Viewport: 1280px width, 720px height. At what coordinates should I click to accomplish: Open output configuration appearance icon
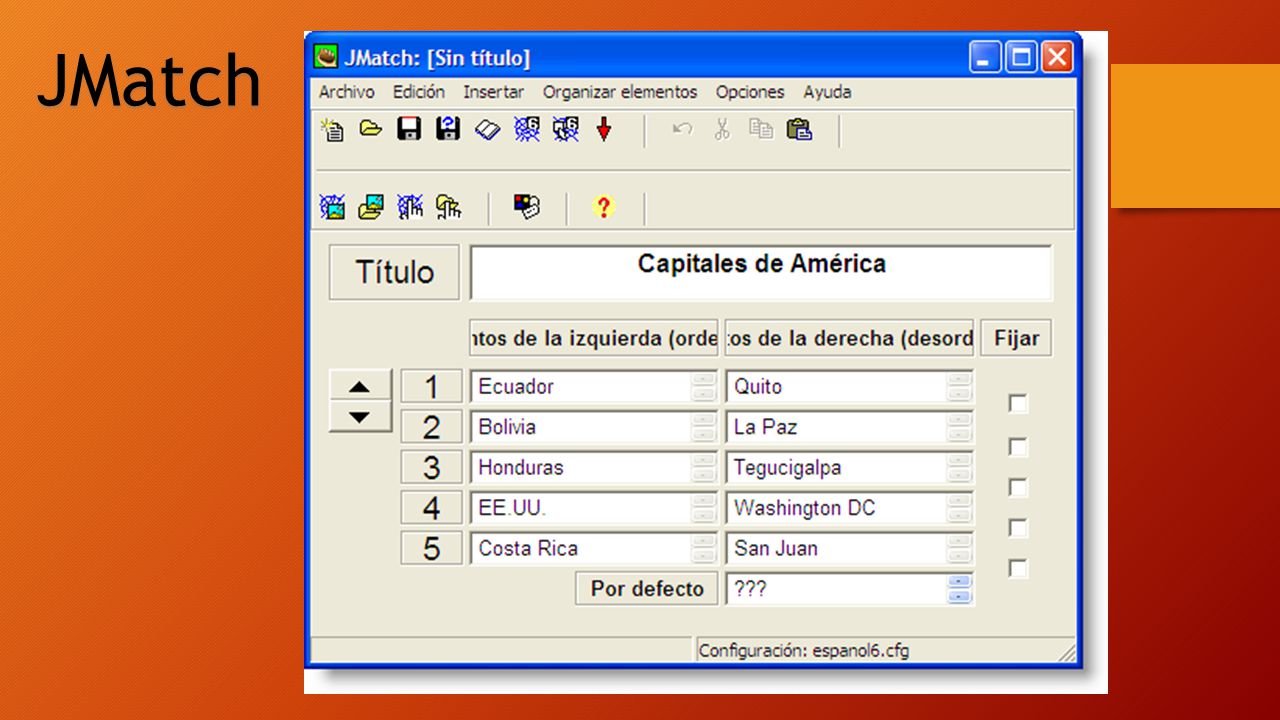[527, 206]
